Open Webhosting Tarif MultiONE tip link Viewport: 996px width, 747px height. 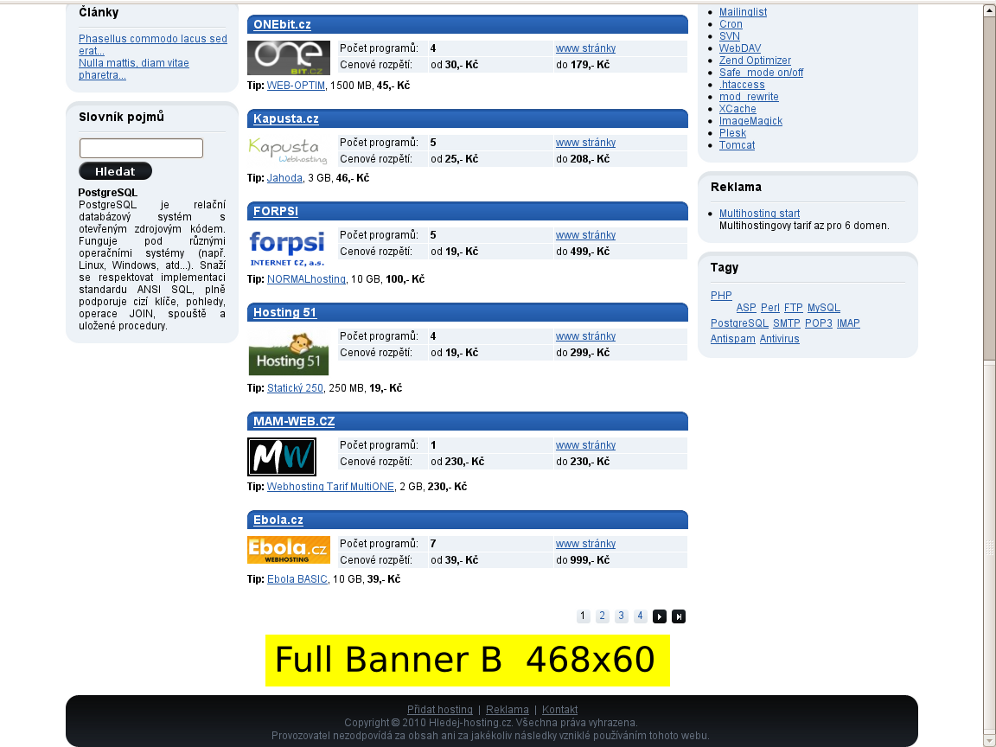pos(330,487)
